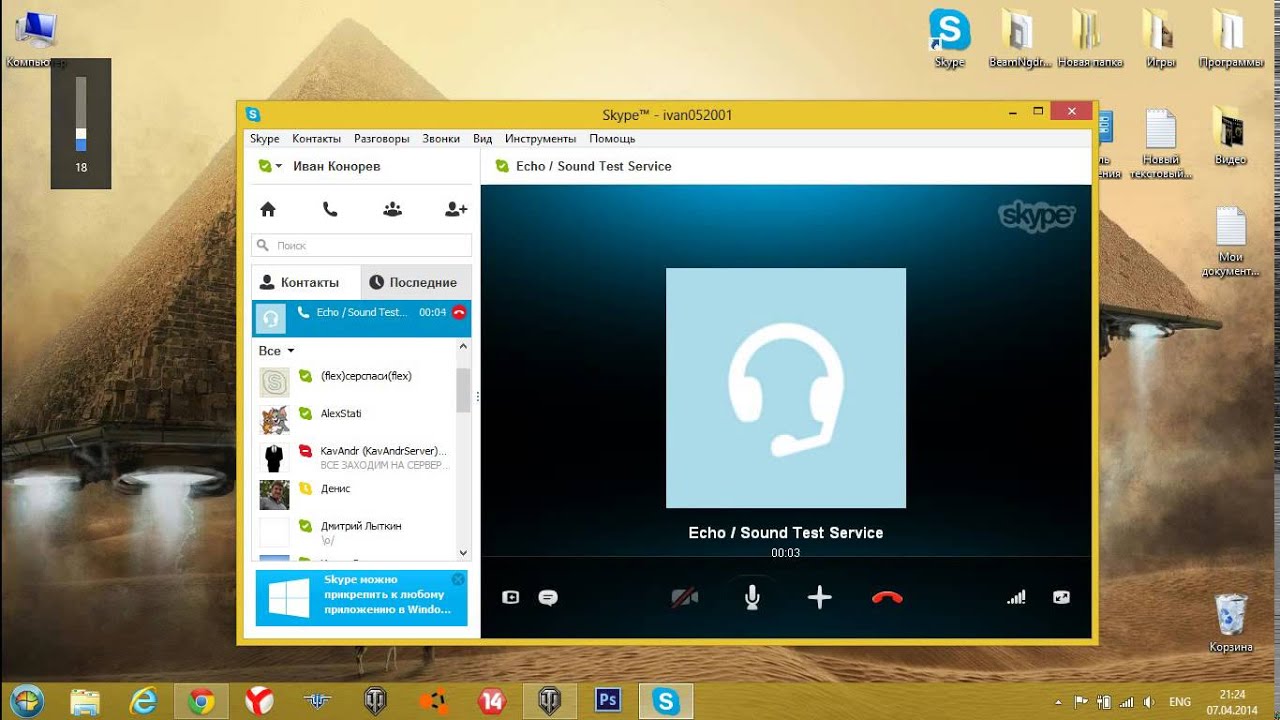
Task: Open the plus add-participants menu
Action: pyautogui.click(x=819, y=597)
